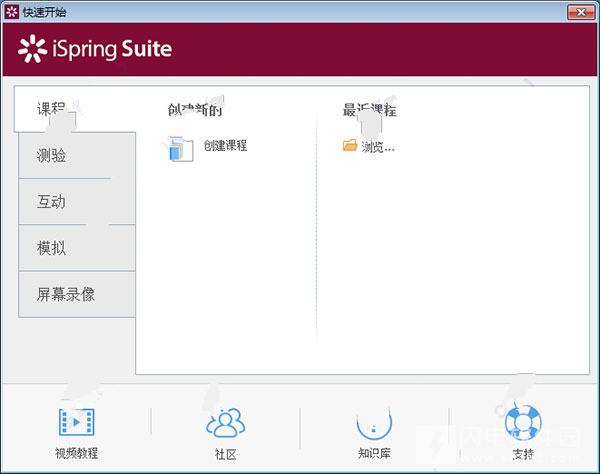The height and width of the screenshot is (474, 600).
Task: Click the 支持 label
Action: 523,454
